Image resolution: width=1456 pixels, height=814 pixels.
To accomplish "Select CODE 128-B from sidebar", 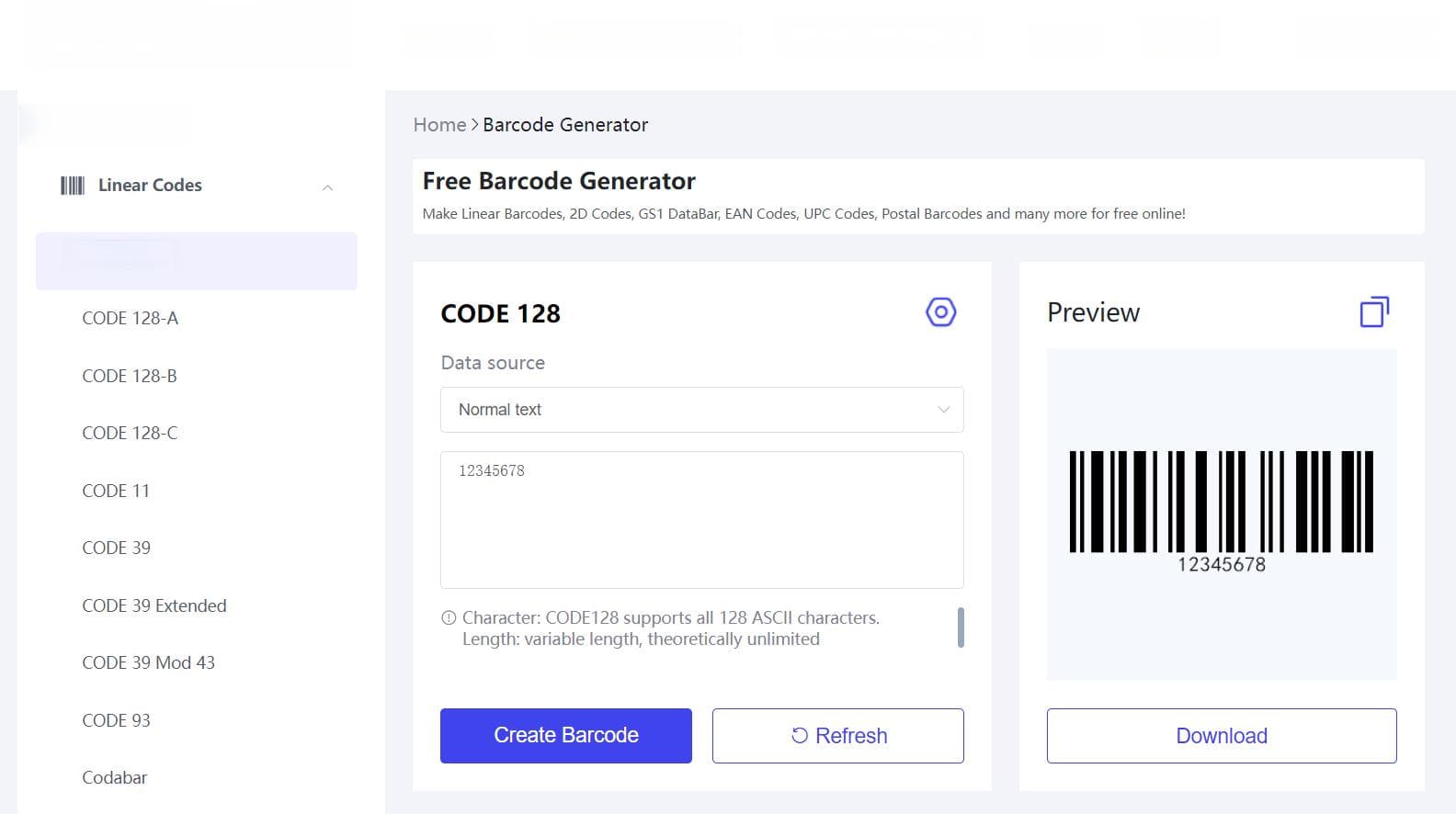I will [130, 376].
